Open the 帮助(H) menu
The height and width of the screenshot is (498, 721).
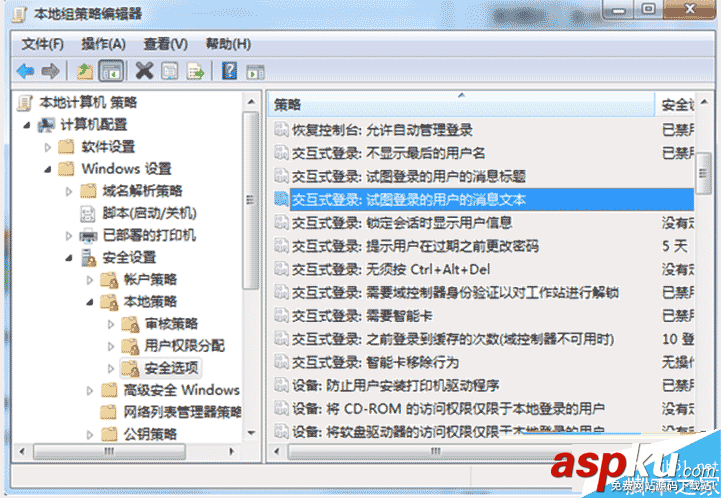click(x=228, y=44)
